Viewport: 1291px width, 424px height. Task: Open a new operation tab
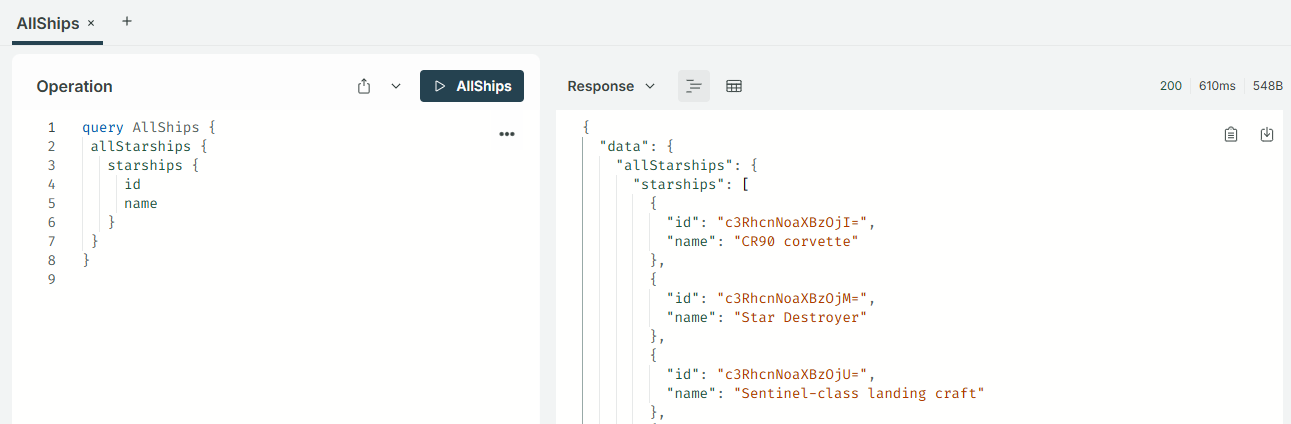click(127, 21)
